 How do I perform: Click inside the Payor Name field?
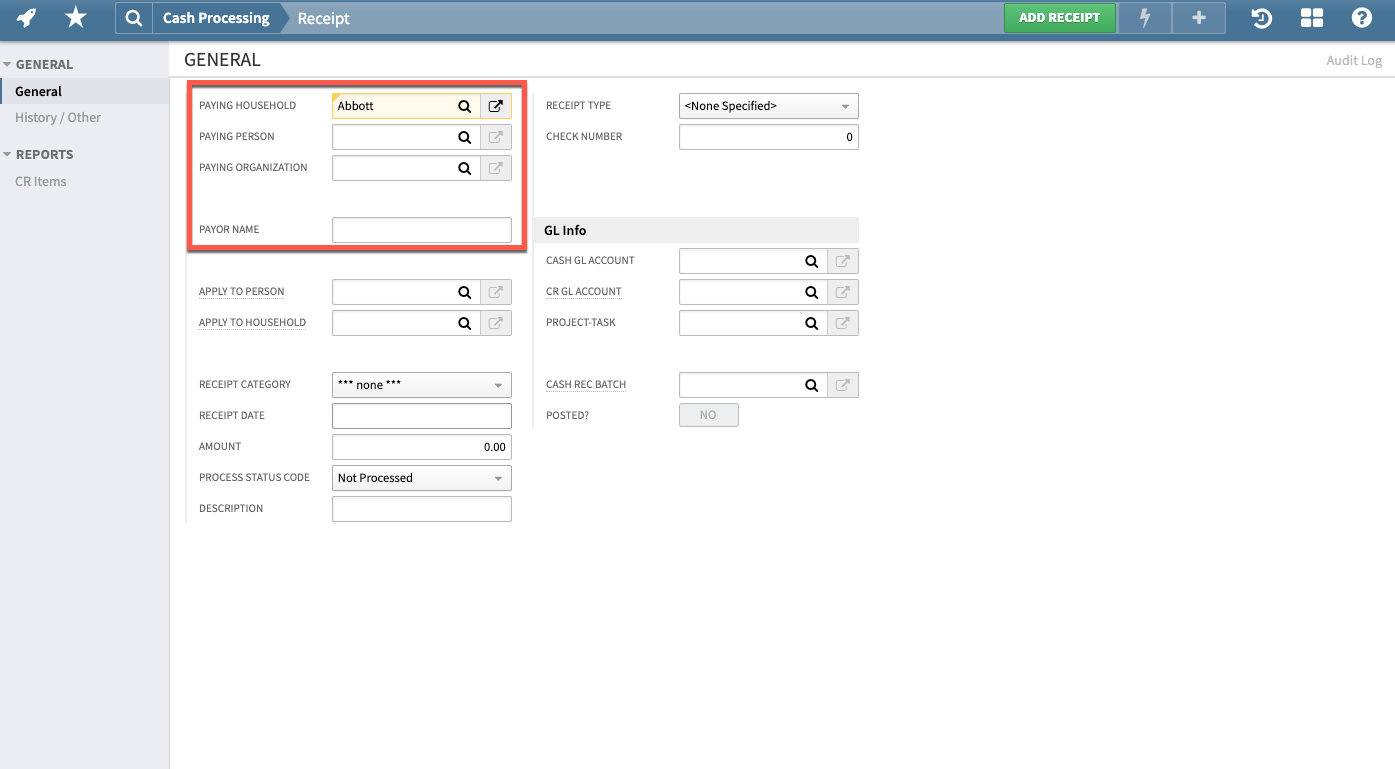coord(421,229)
